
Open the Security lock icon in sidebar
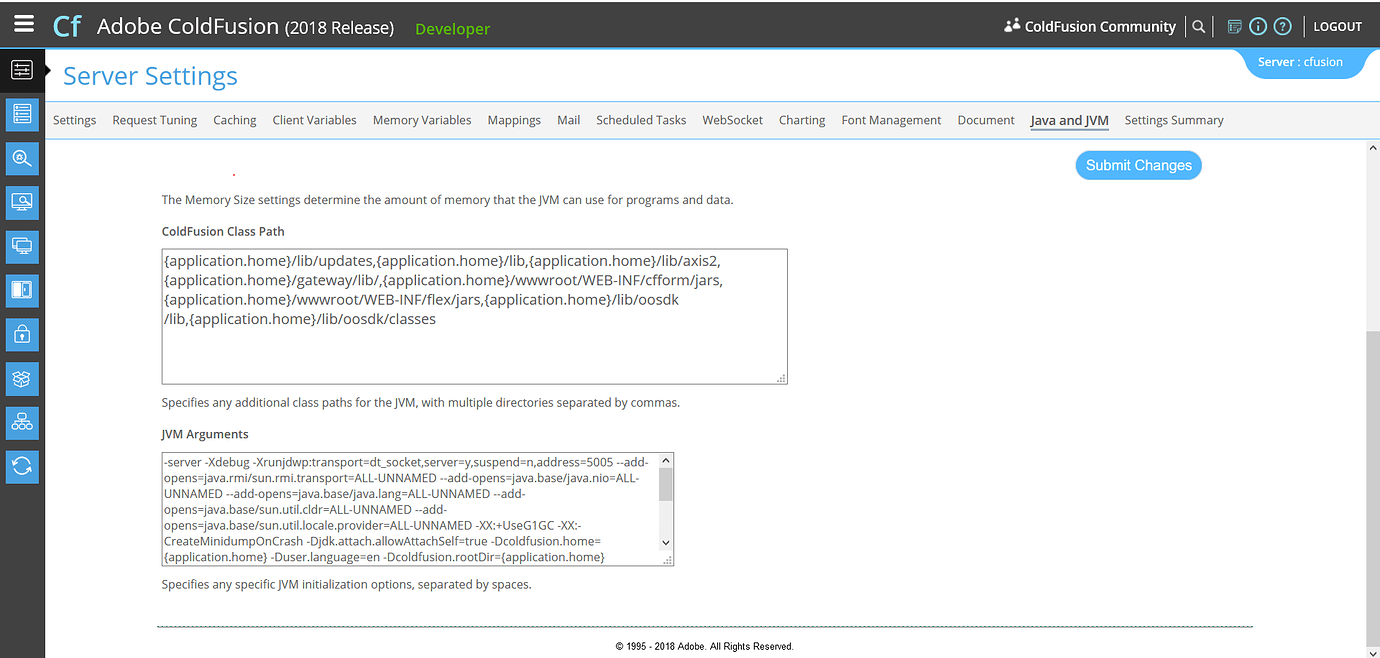click(x=22, y=334)
